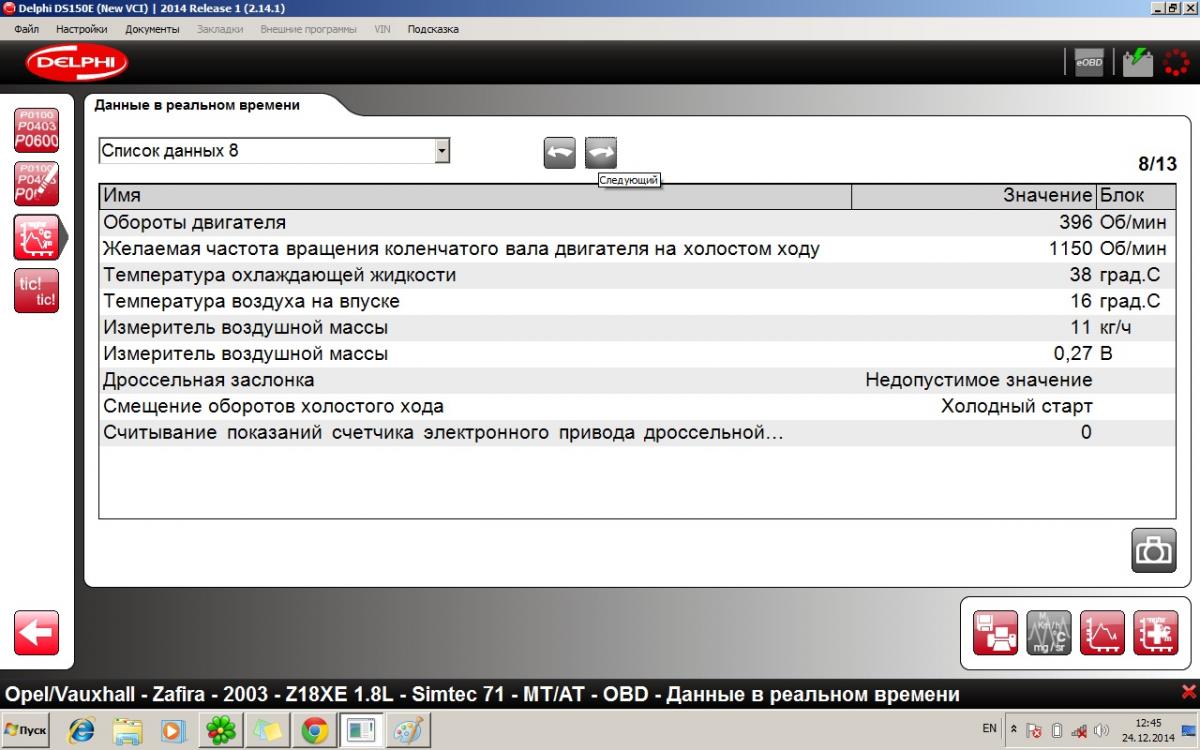Select the Желаемая частота вращения row
The image size is (1200, 750).
635,249
